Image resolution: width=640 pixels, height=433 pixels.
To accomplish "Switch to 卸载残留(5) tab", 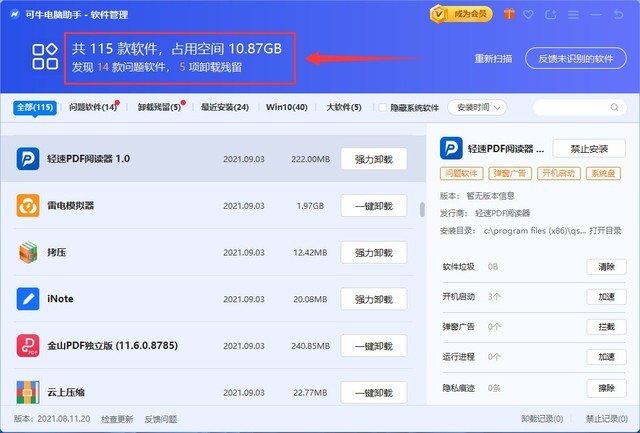I will [x=159, y=107].
